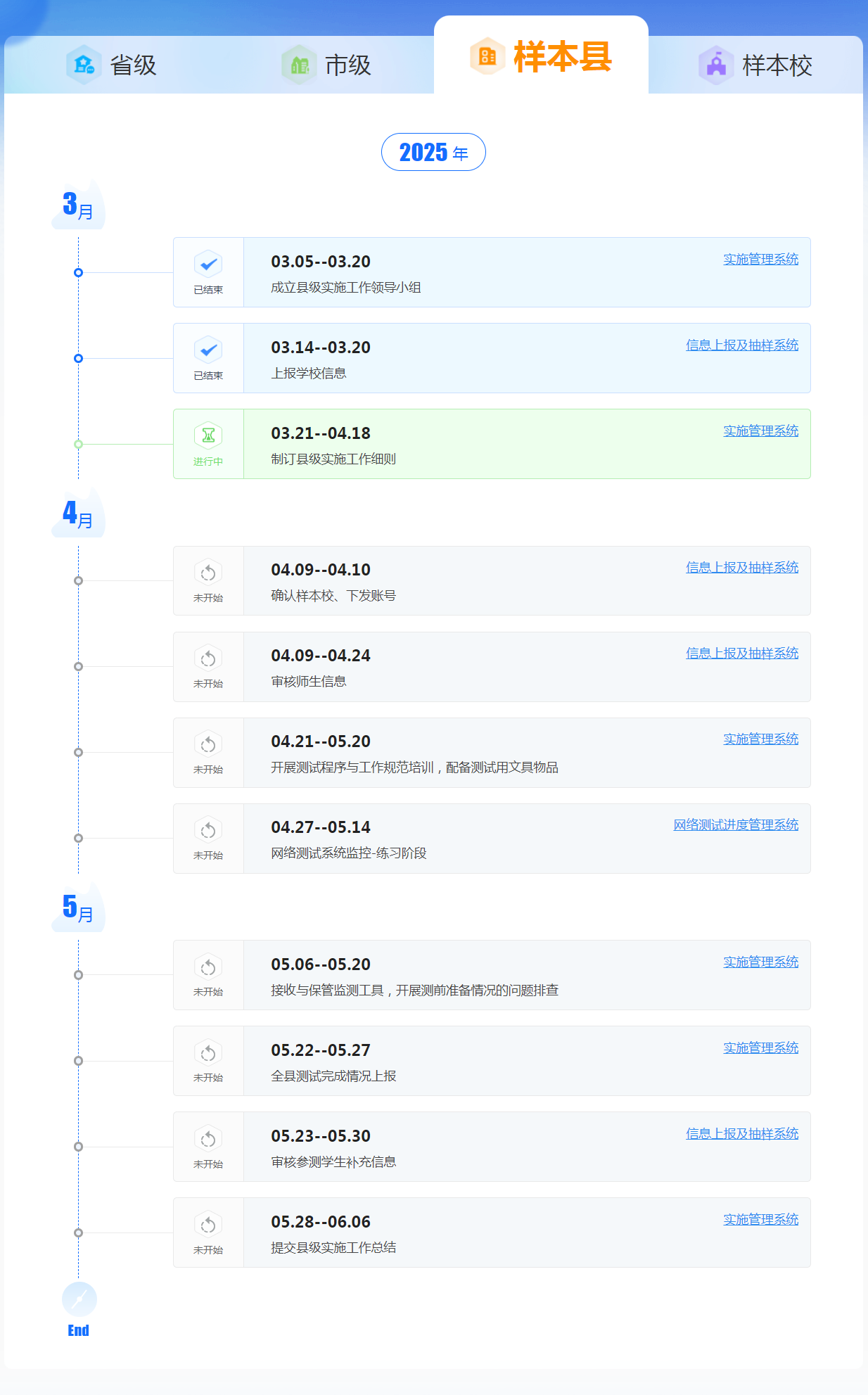This screenshot has height=1395, width=868.
Task: Open the 网络测试进度管理系统 link
Action: tap(736, 824)
